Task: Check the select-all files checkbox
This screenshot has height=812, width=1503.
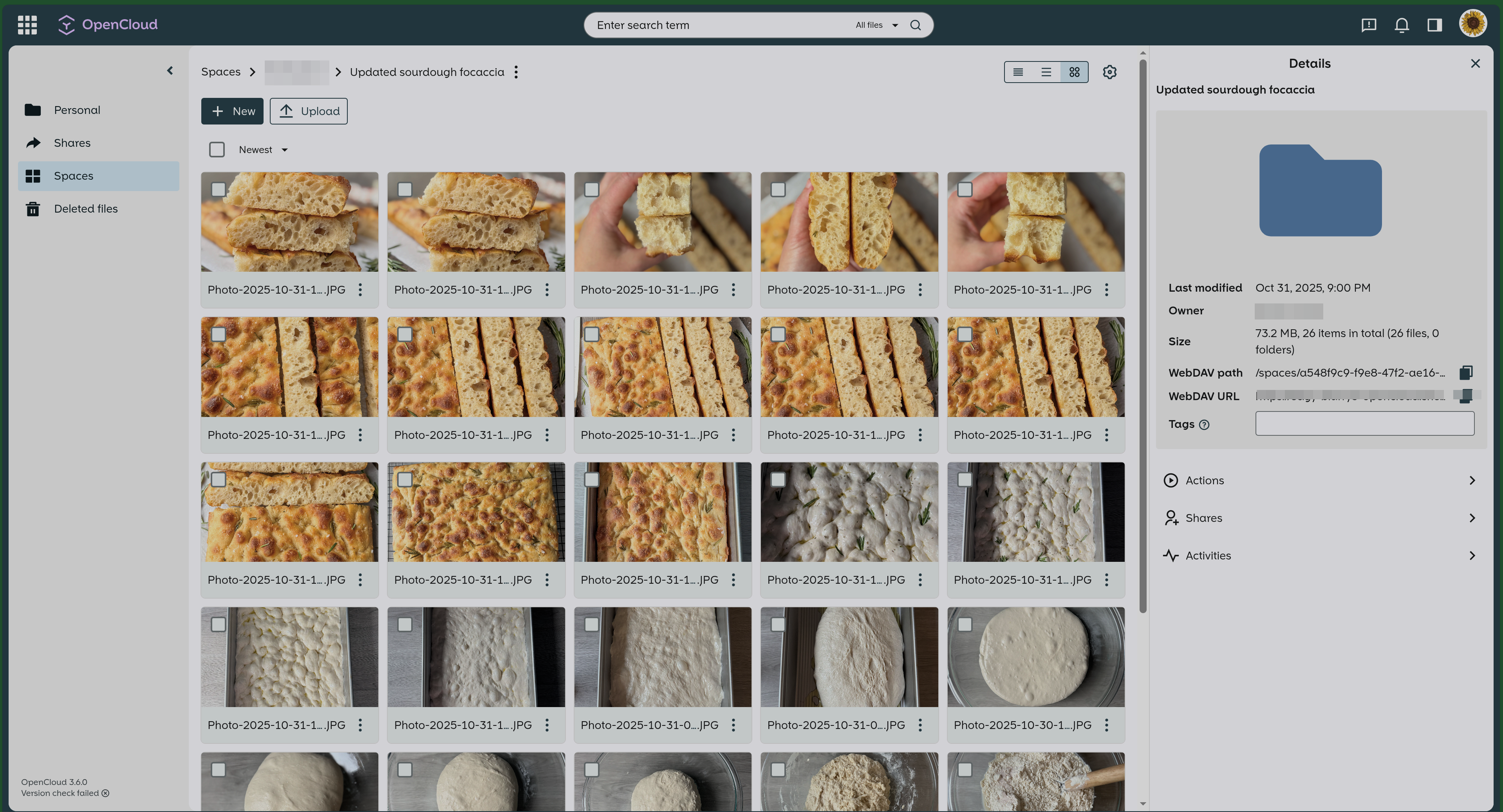Action: pyautogui.click(x=217, y=150)
